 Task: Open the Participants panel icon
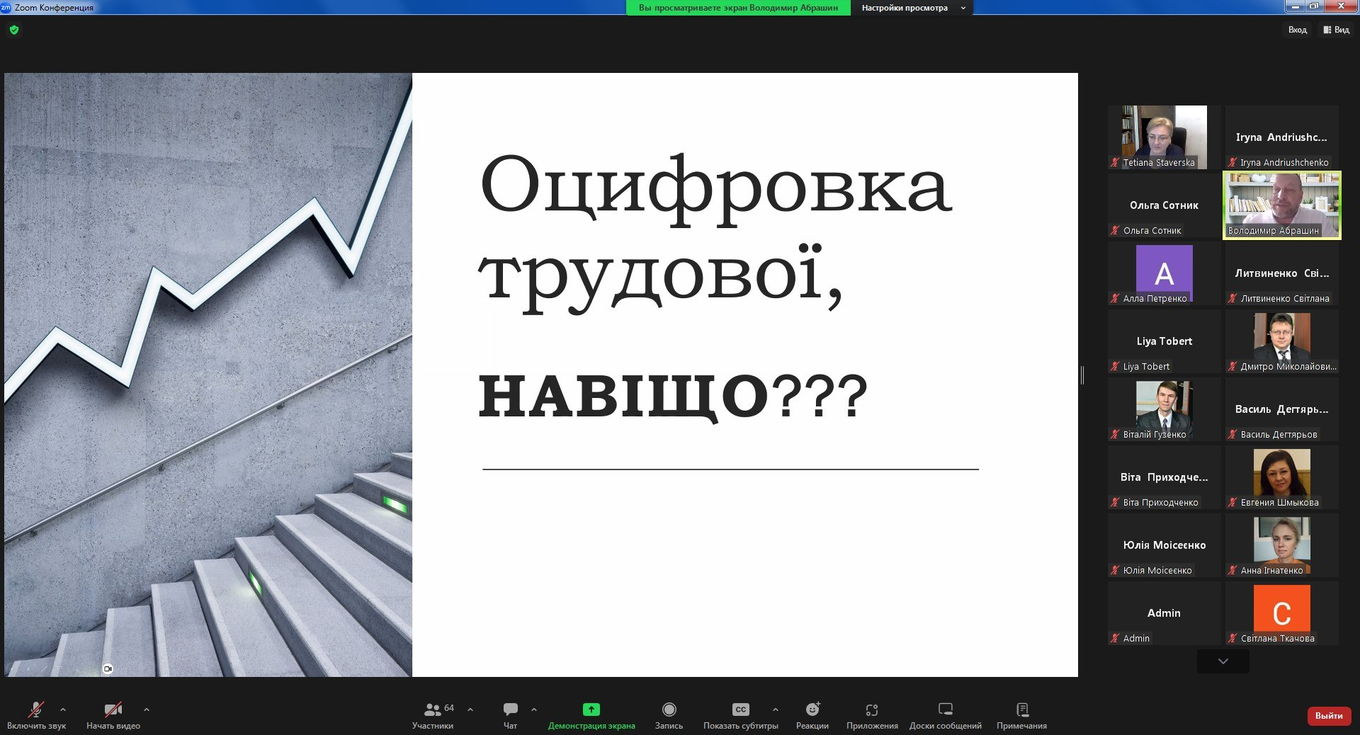[432, 710]
